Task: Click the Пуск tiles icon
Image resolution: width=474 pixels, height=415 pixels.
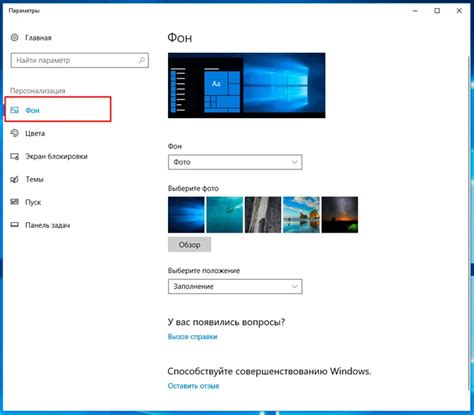Action: [14, 202]
